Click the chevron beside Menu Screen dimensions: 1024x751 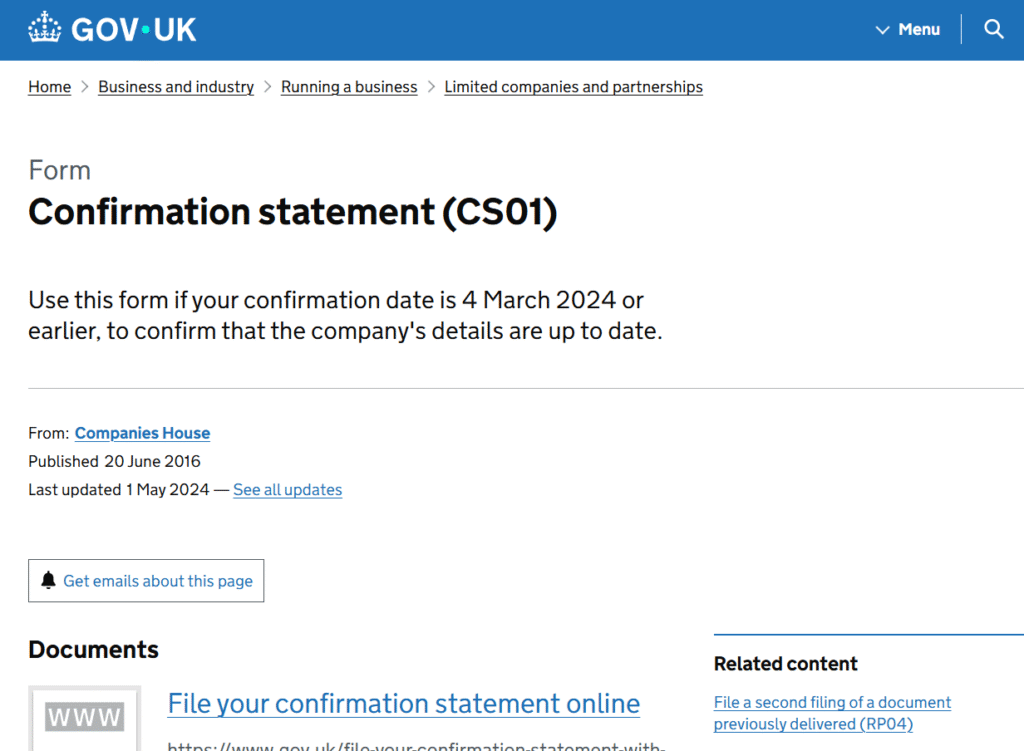click(x=882, y=30)
